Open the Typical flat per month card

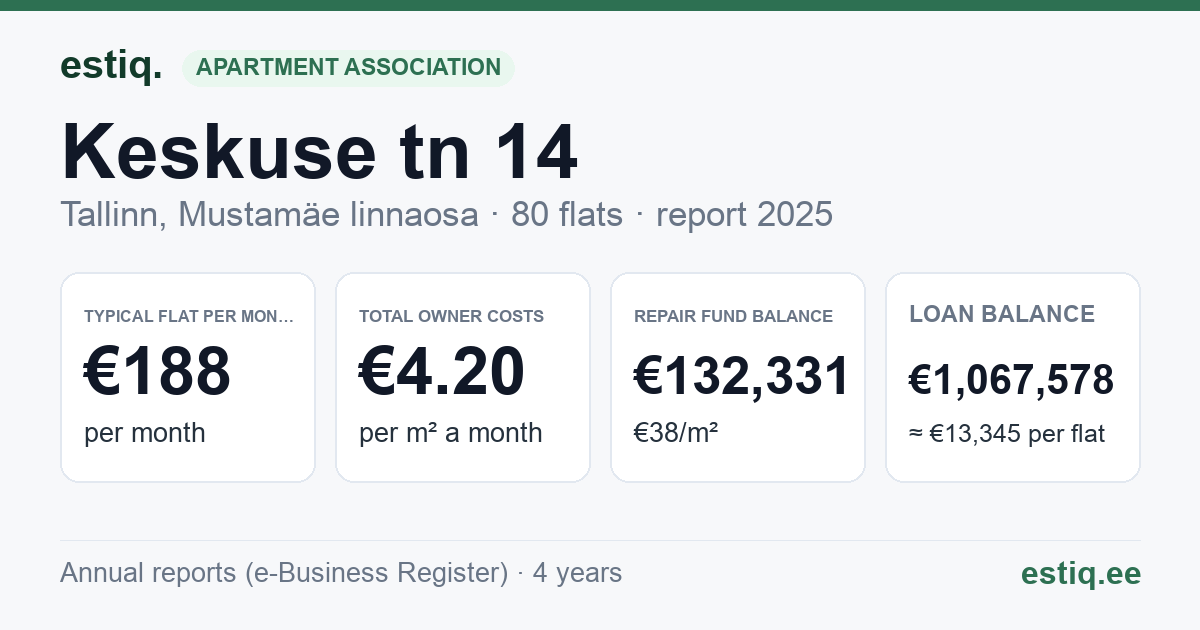click(x=188, y=377)
